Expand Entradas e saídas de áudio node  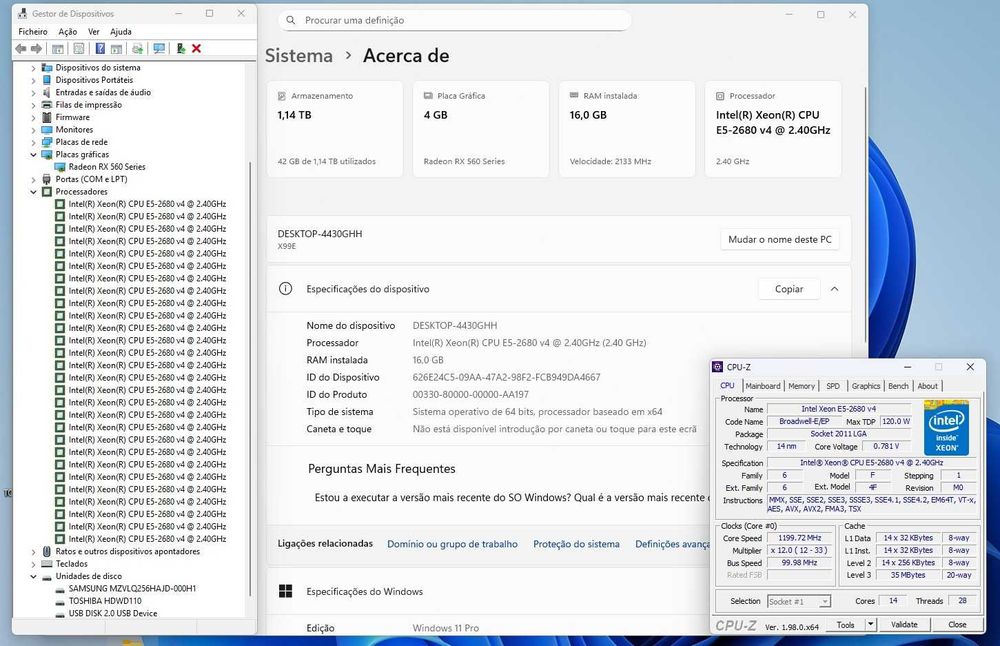coord(33,92)
